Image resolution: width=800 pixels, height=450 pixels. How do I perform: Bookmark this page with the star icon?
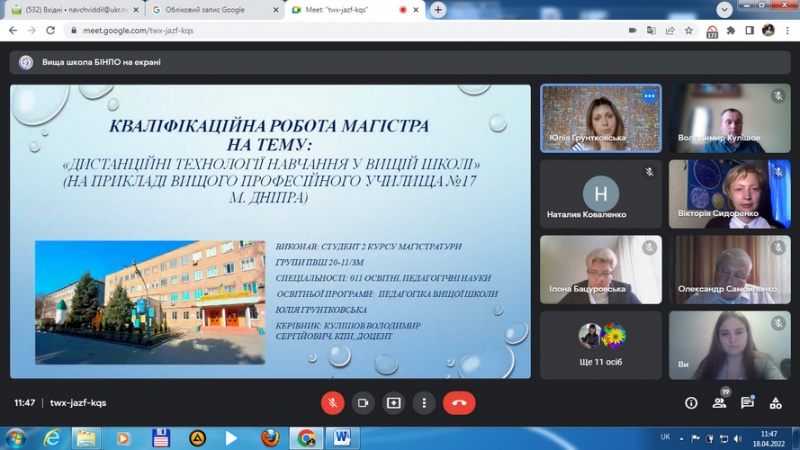point(689,30)
